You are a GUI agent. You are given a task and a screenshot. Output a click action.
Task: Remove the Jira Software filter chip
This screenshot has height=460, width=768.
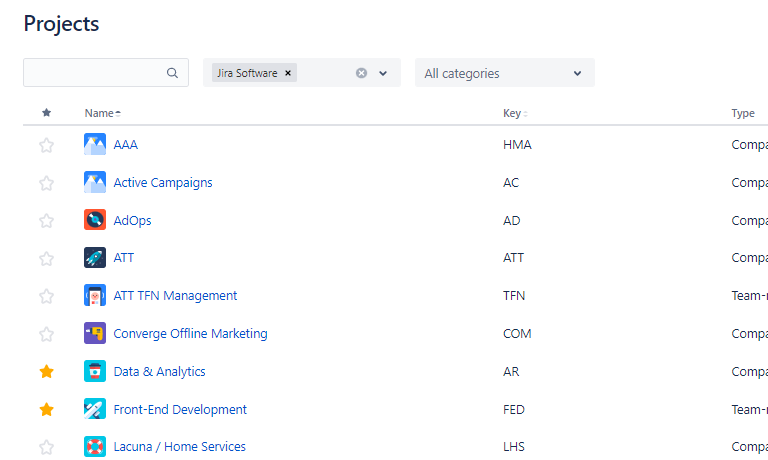pyautogui.click(x=288, y=73)
